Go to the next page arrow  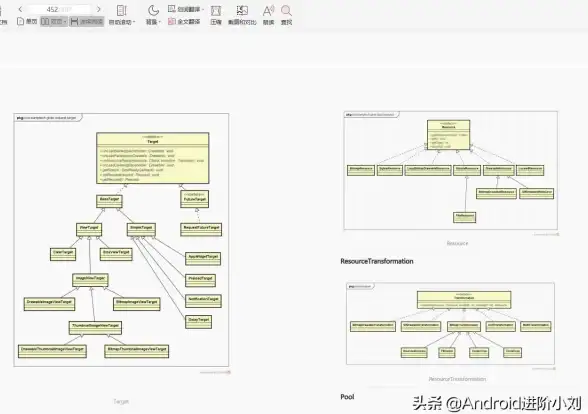(x=99, y=9)
